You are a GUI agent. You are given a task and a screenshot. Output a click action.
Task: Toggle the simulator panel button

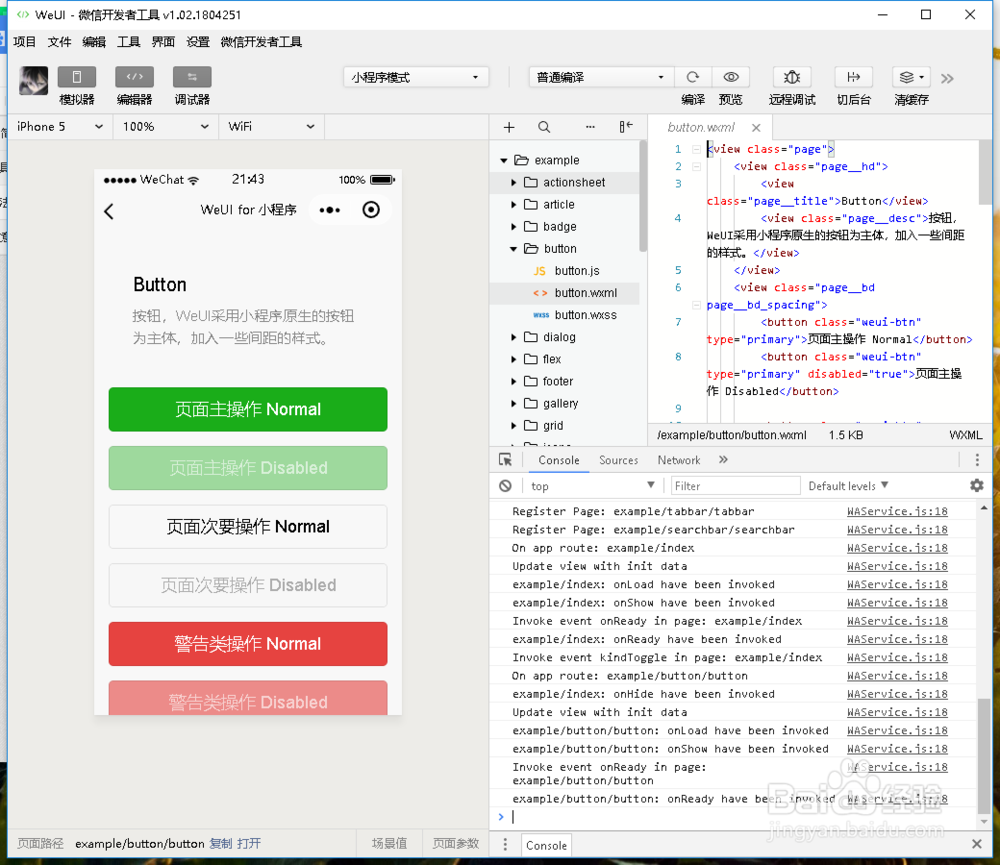pos(77,77)
